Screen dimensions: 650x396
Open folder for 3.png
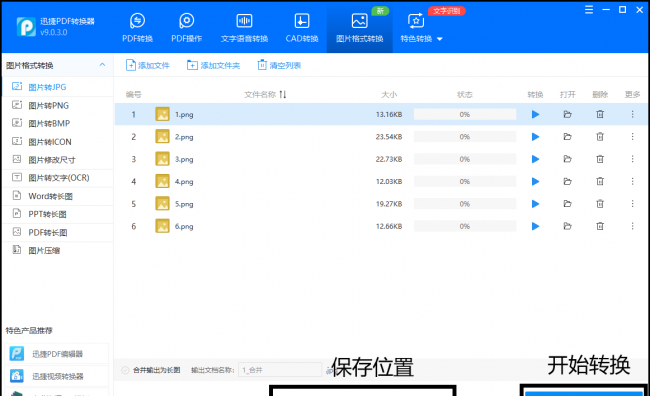[x=568, y=159]
